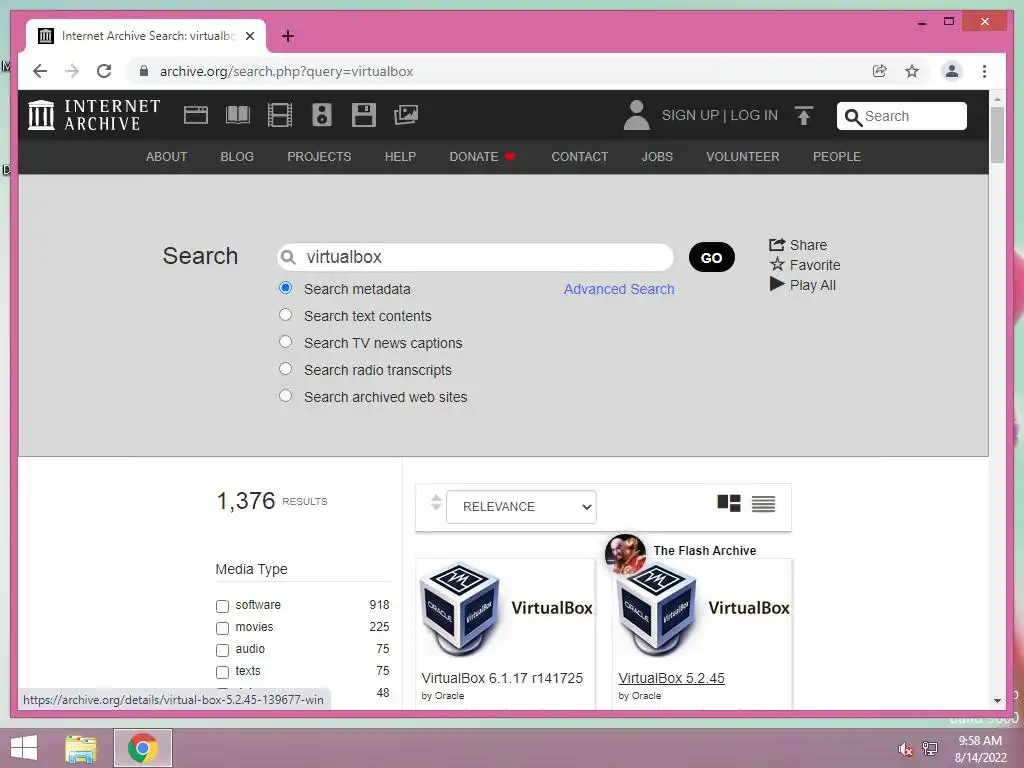Switch to list view layout icon
This screenshot has height=768, width=1024.
point(763,504)
